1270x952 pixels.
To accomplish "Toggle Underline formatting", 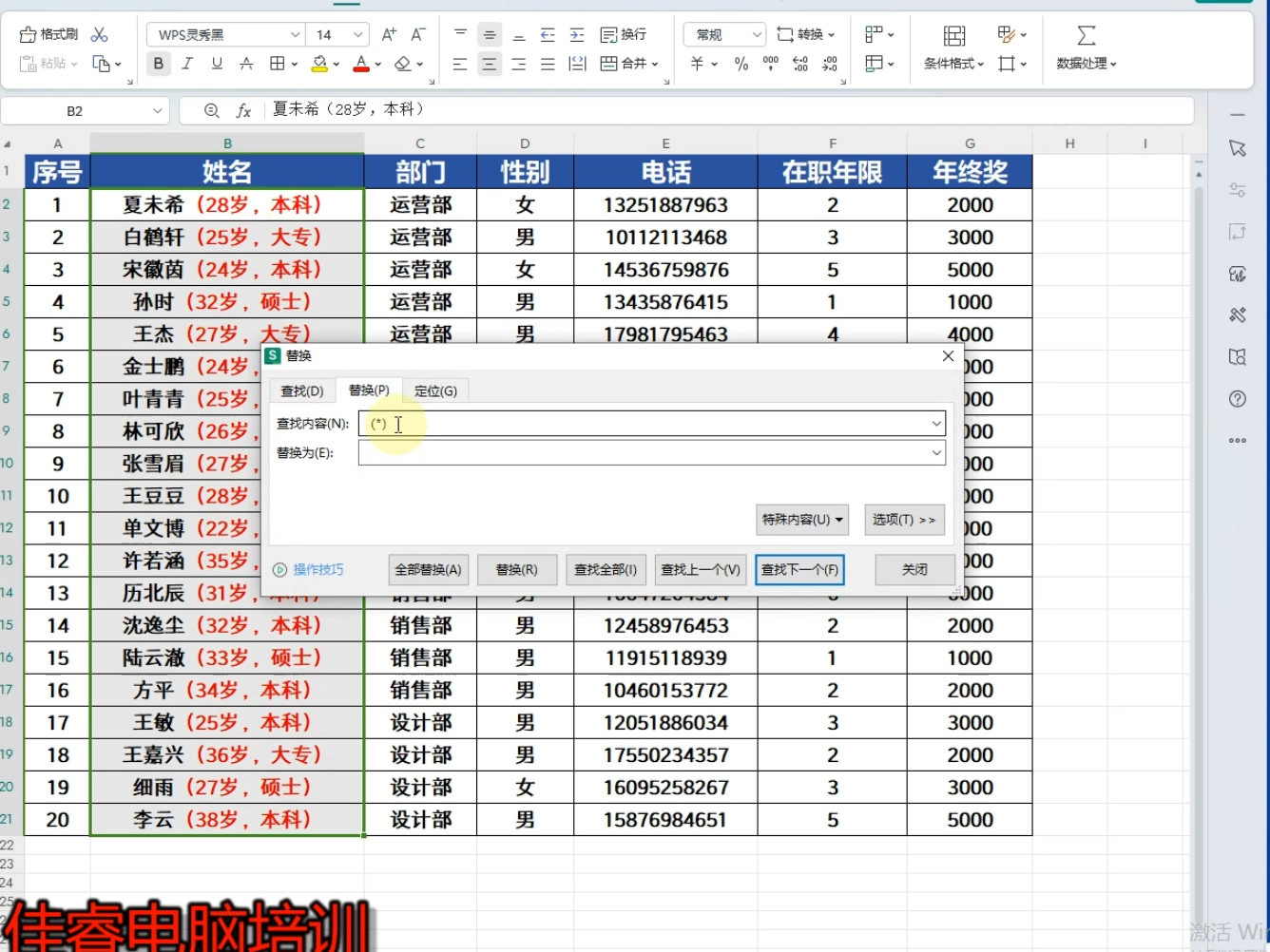I will point(217,64).
